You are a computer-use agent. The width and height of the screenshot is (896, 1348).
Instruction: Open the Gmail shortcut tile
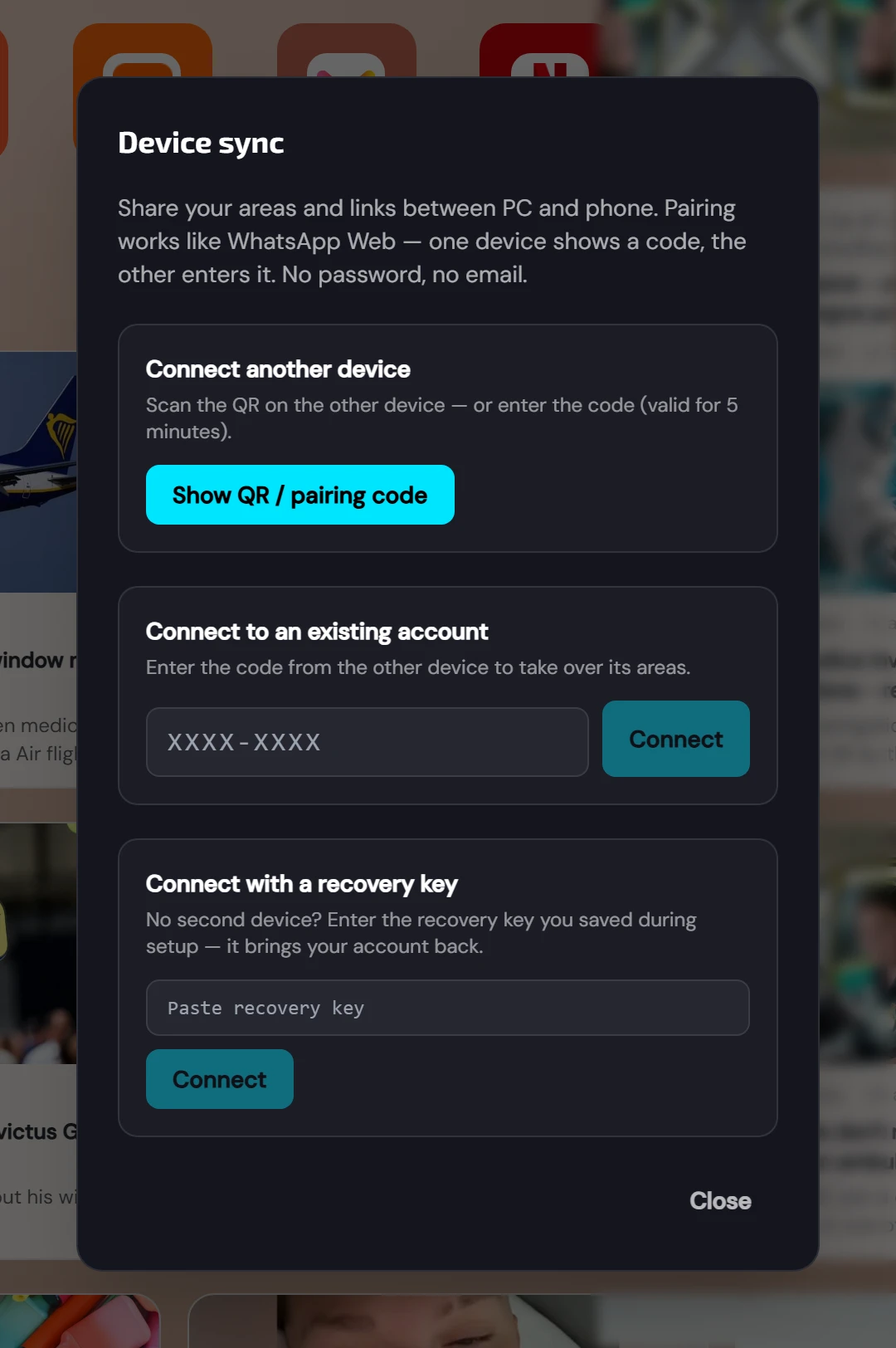point(347,50)
